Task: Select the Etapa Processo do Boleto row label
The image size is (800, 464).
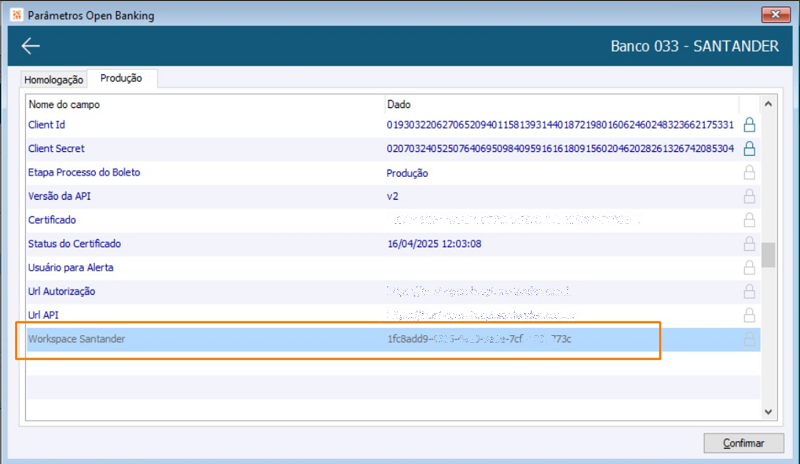Action: click(x=84, y=173)
